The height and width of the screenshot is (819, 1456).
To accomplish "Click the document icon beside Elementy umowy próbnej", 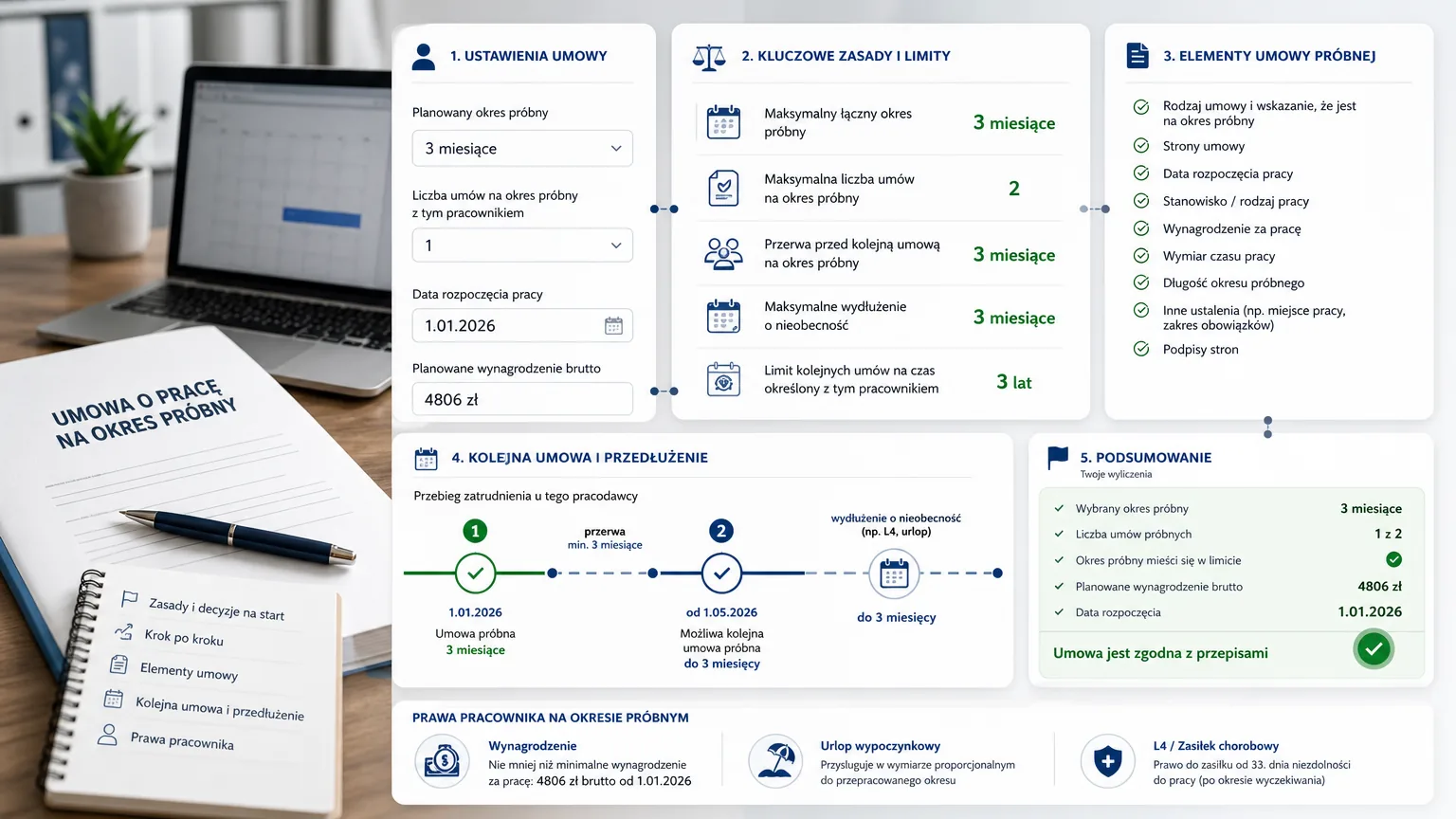I will pyautogui.click(x=1137, y=55).
